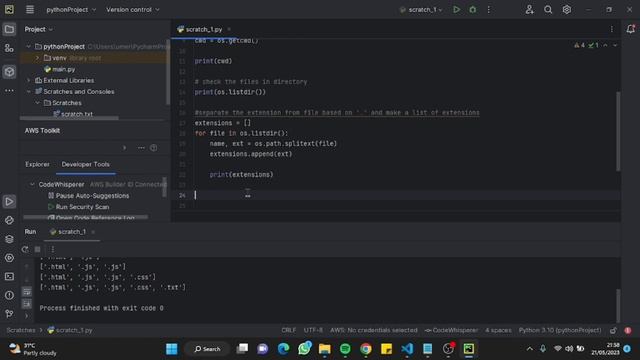The image size is (640, 360).
Task: Open Run tool window from left sidebar
Action: pos(9,202)
